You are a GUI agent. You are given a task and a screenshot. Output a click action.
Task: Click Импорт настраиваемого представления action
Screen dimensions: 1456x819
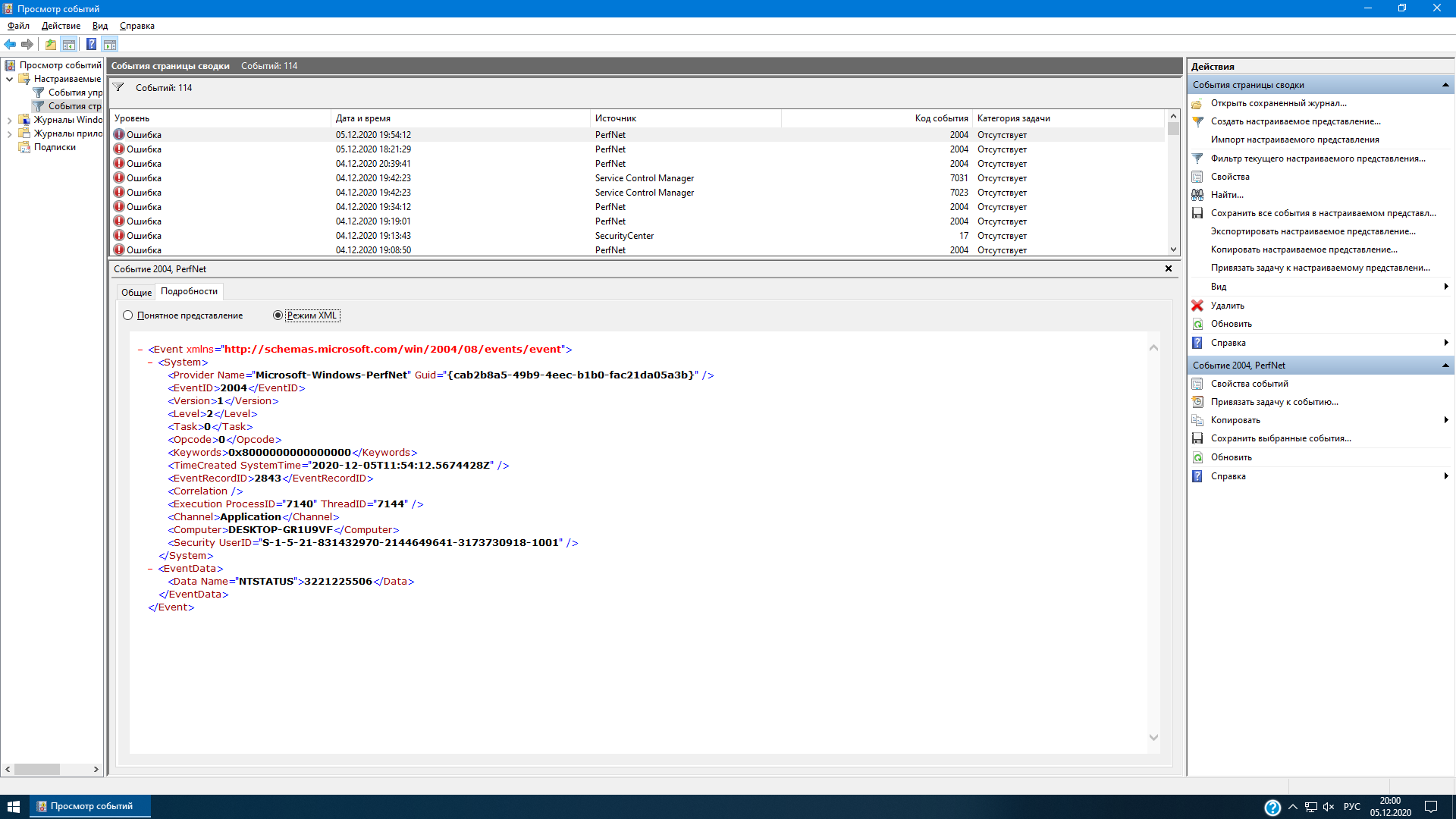coord(1295,140)
